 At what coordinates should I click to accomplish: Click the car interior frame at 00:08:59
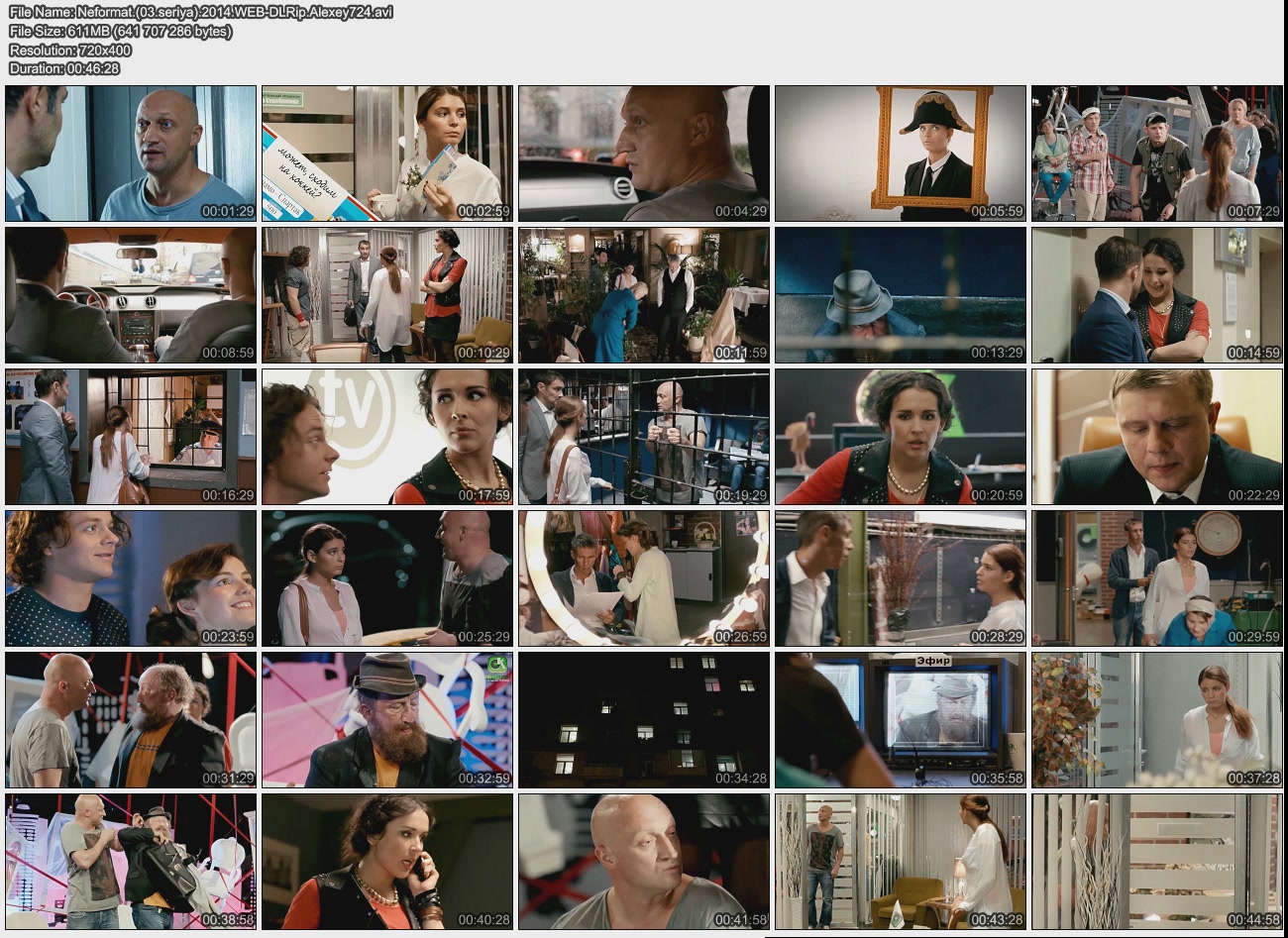131,295
